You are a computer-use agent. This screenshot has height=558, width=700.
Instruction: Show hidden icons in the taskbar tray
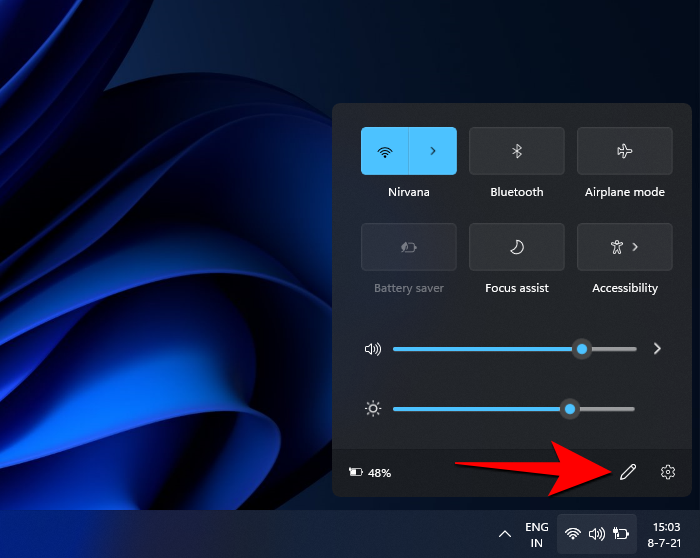[x=504, y=534]
